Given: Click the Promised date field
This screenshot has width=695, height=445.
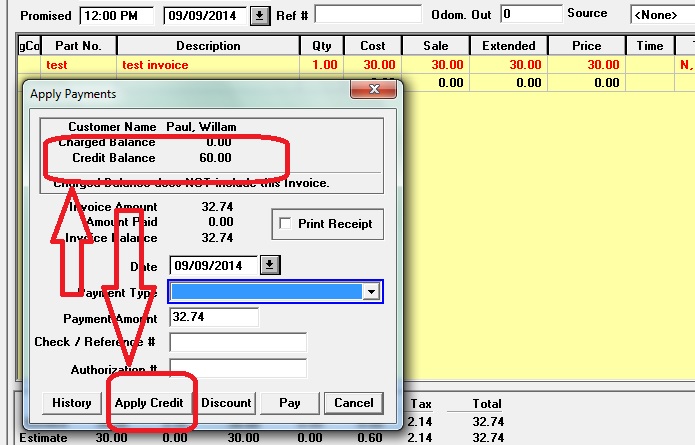Looking at the screenshot, I should coord(205,16).
